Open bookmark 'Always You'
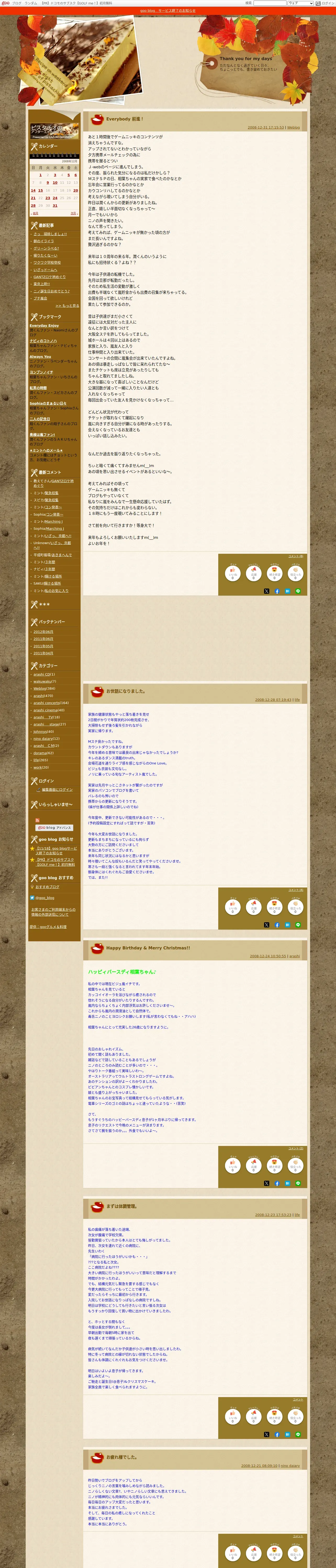The image size is (336, 1568). point(40,357)
